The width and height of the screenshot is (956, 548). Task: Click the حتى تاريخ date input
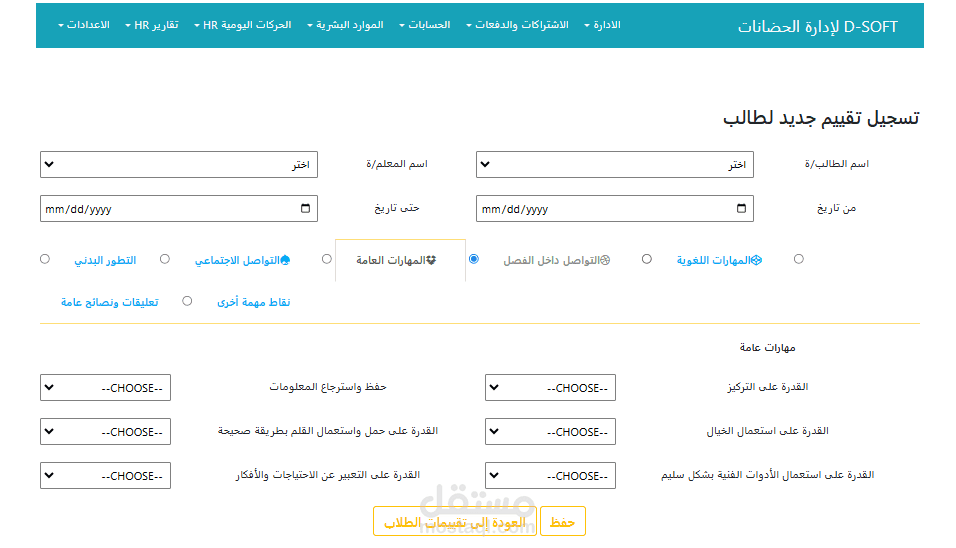179,208
